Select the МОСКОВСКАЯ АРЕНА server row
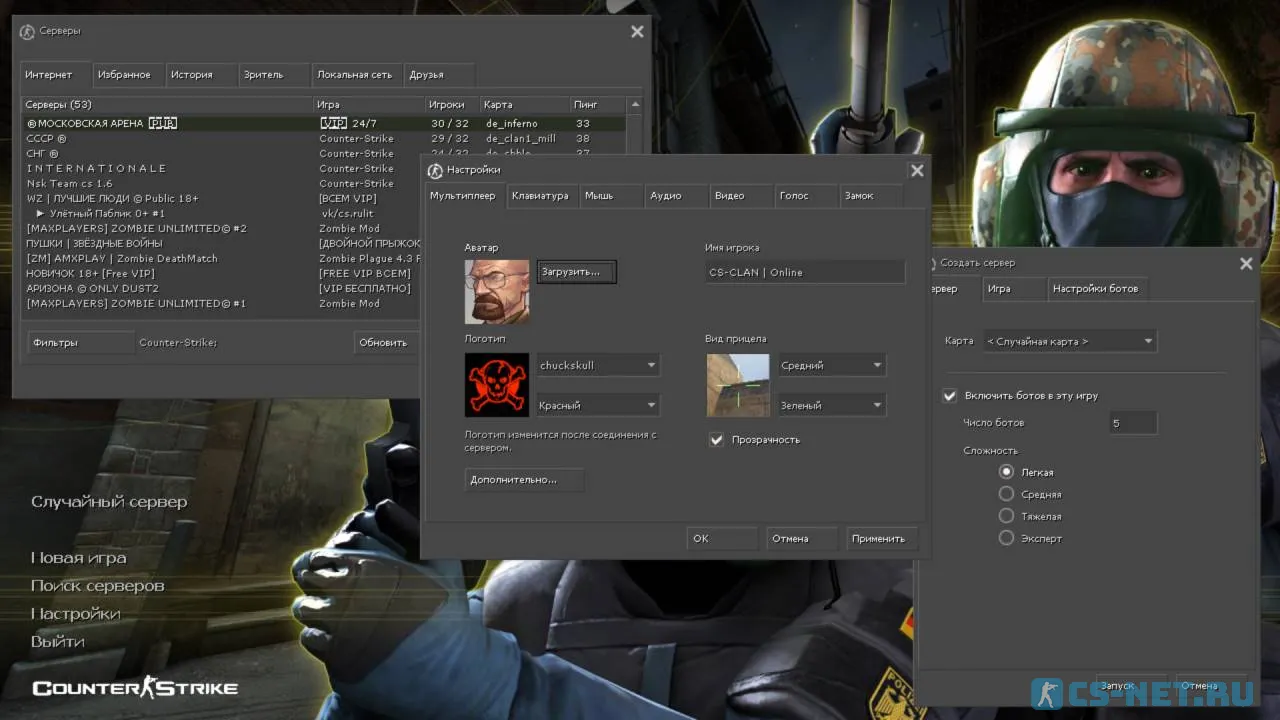 pyautogui.click(x=323, y=124)
